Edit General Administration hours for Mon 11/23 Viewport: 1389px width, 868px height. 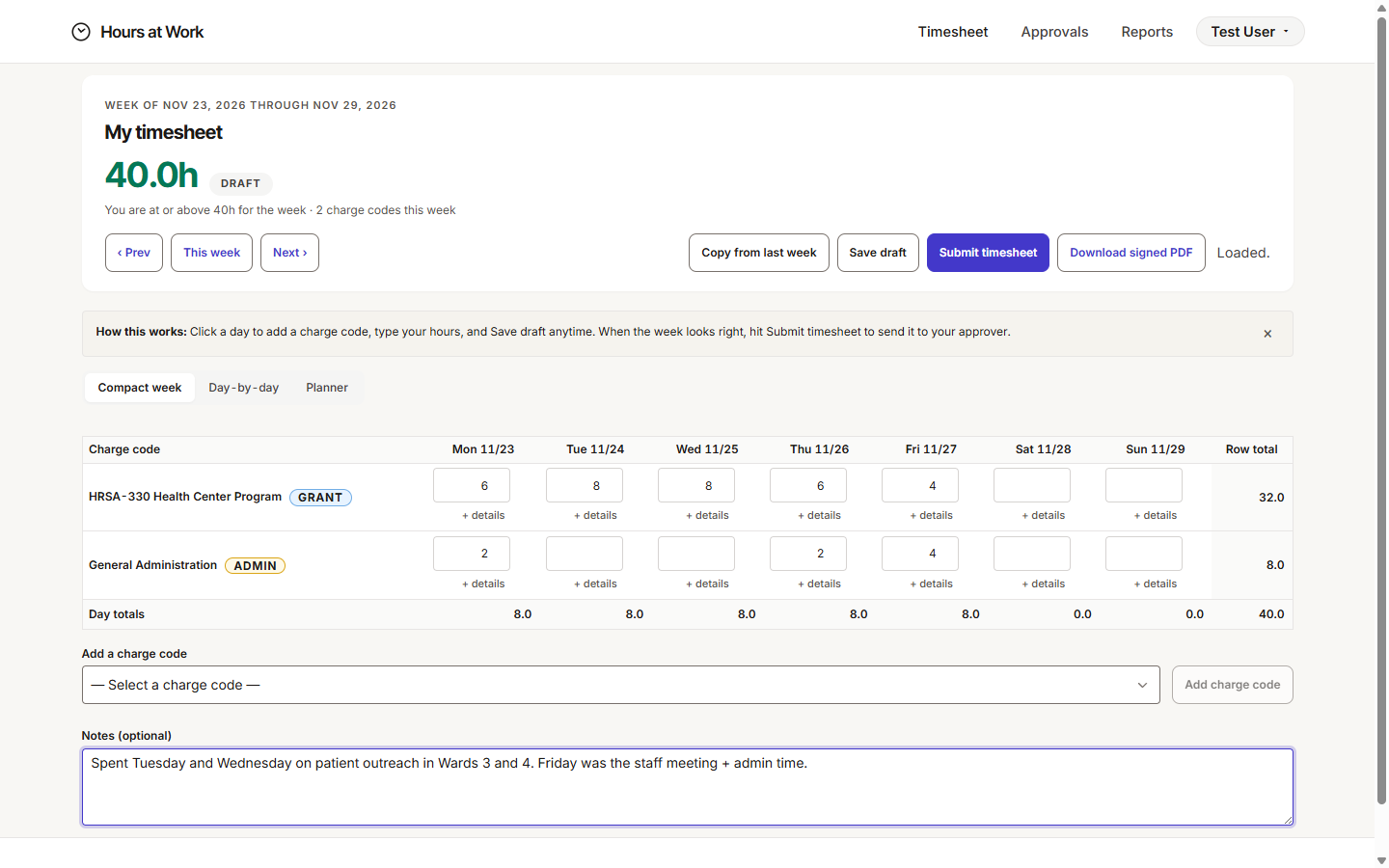click(x=472, y=554)
